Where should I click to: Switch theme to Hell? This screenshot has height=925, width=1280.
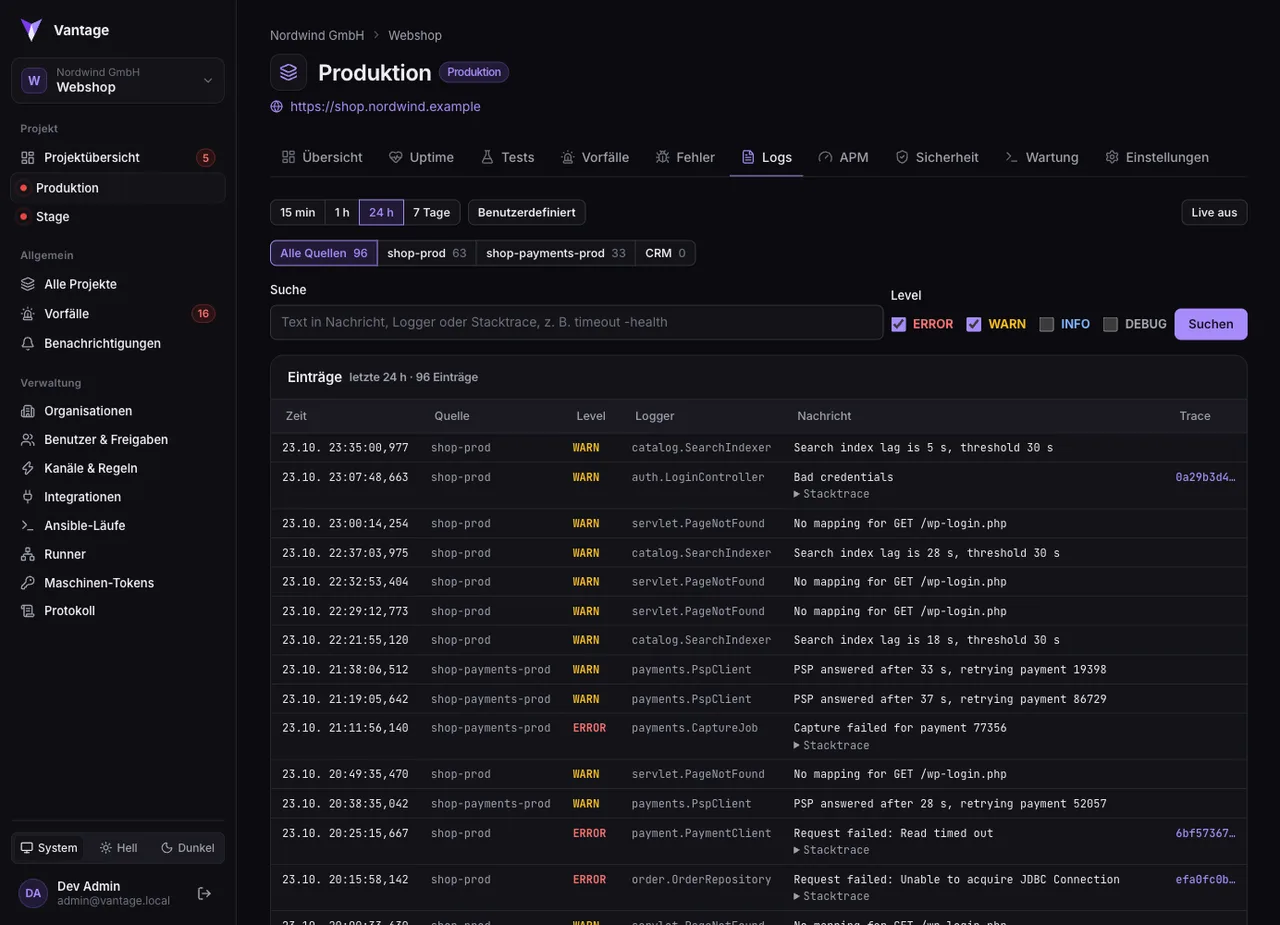tap(119, 848)
